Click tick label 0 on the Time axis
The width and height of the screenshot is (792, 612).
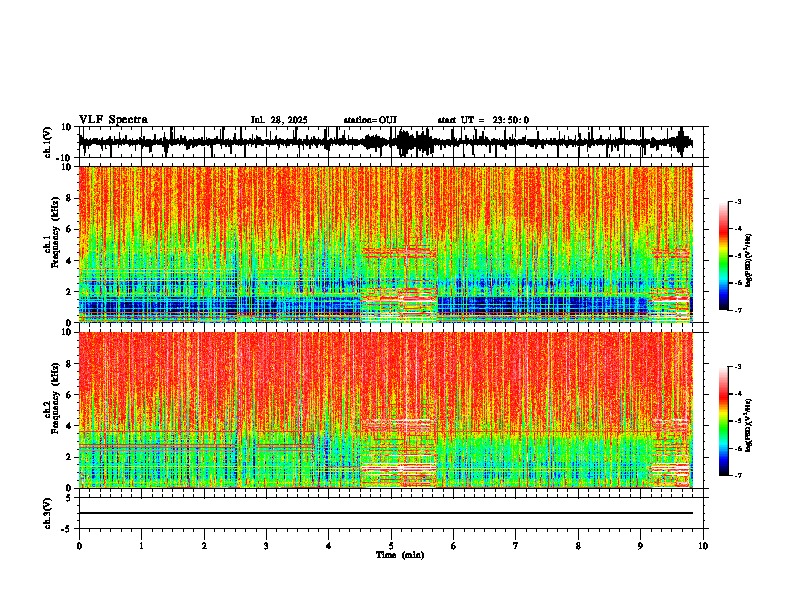(79, 546)
